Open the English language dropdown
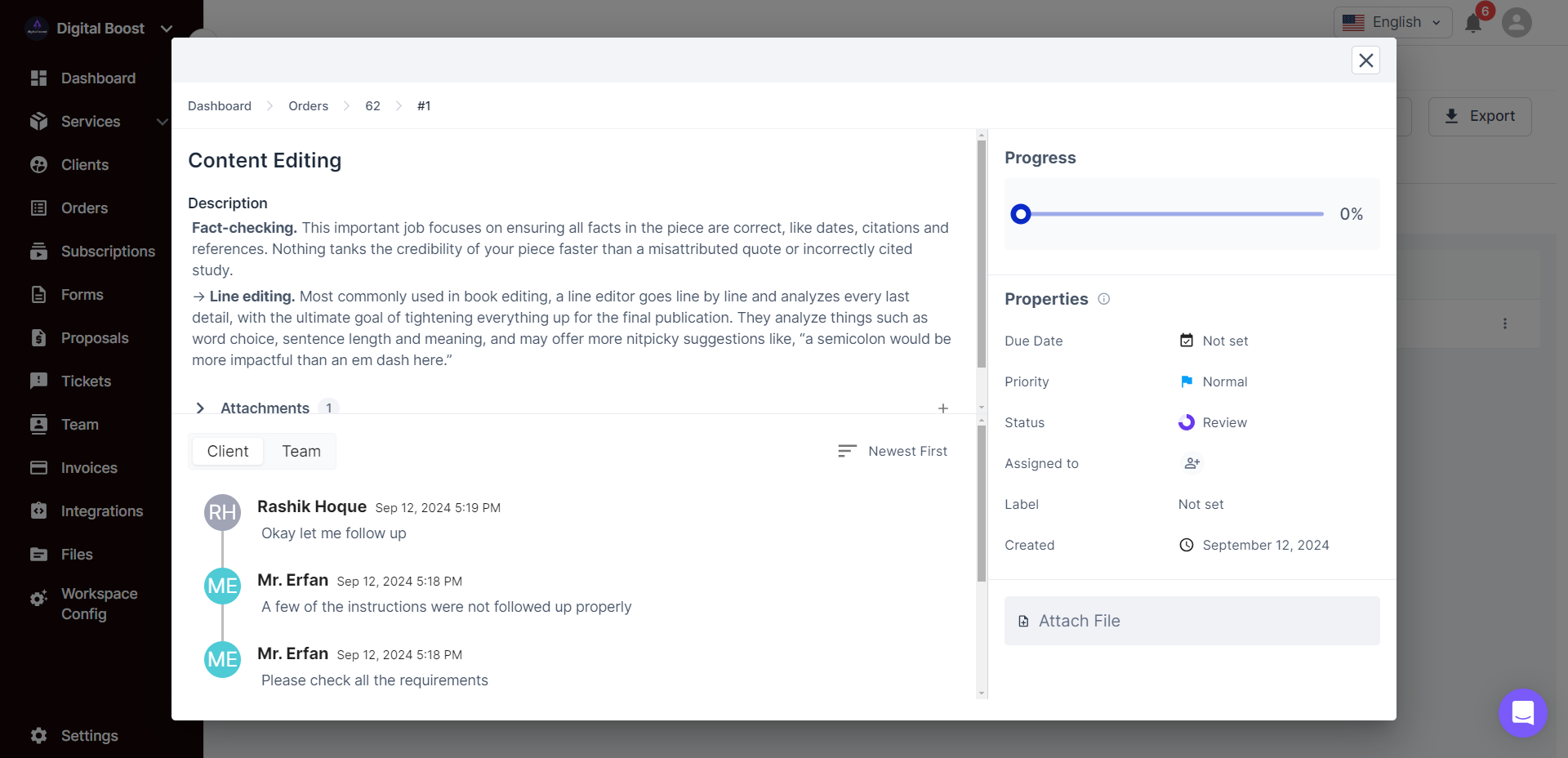1568x758 pixels. [1393, 22]
